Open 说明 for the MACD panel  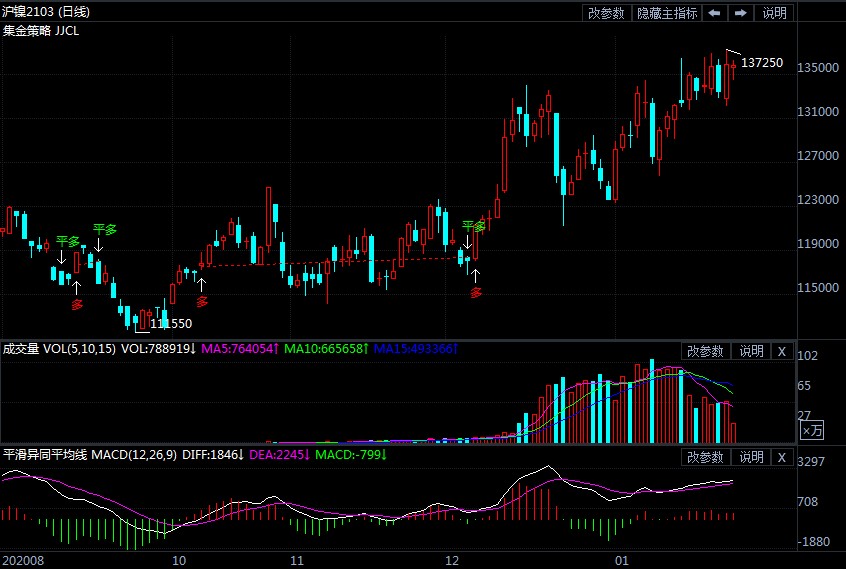pyautogui.click(x=751, y=457)
